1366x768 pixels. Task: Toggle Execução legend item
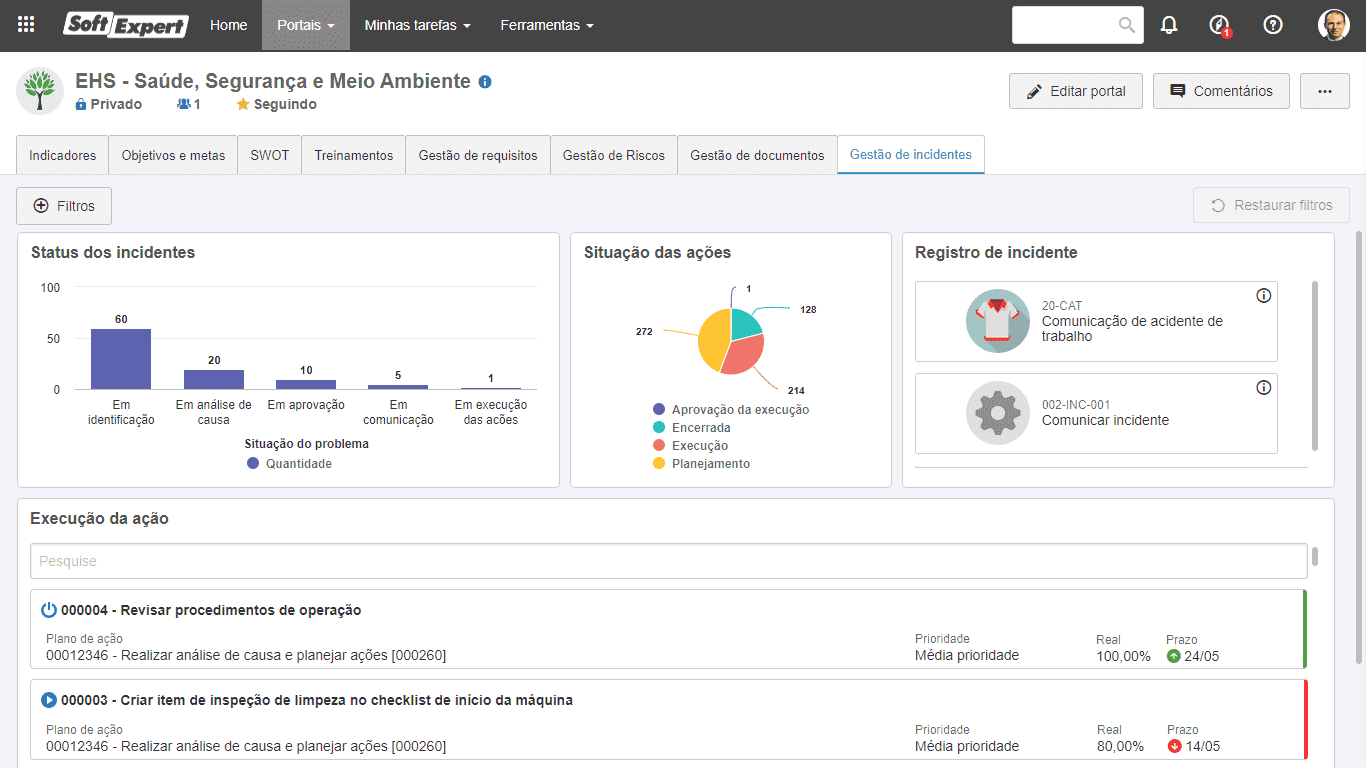pos(690,446)
